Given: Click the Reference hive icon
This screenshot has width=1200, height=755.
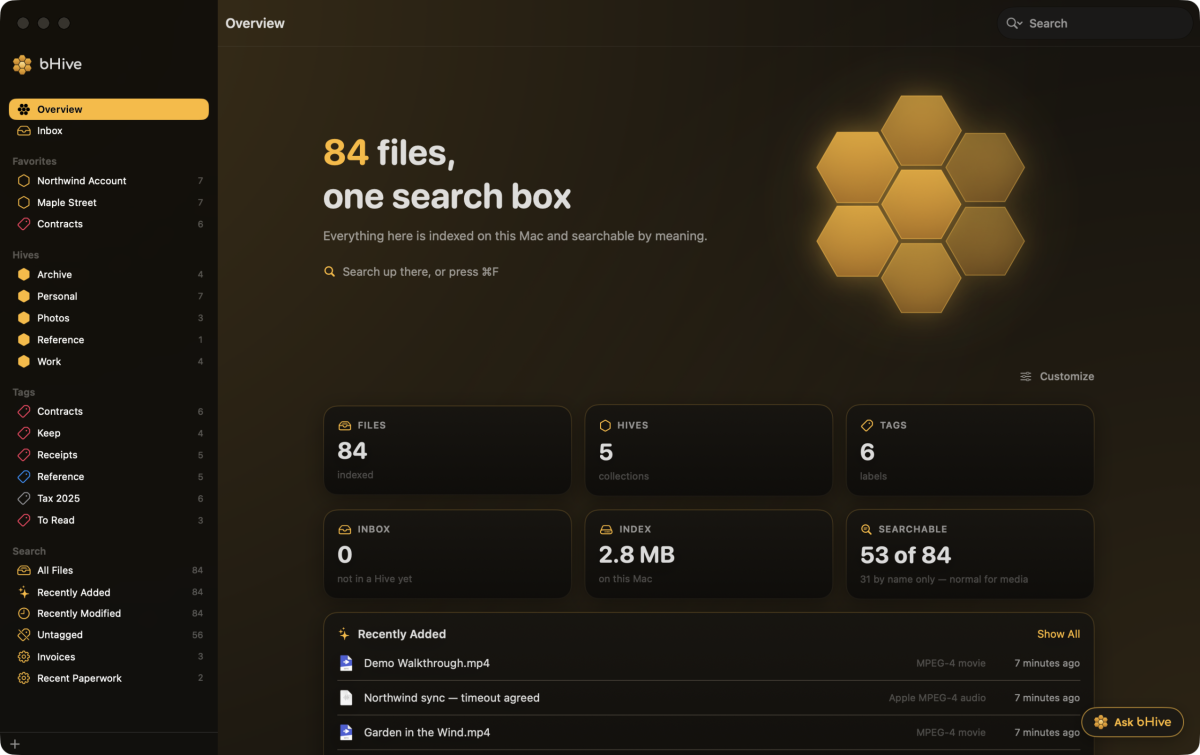Looking at the screenshot, I should click(x=24, y=340).
